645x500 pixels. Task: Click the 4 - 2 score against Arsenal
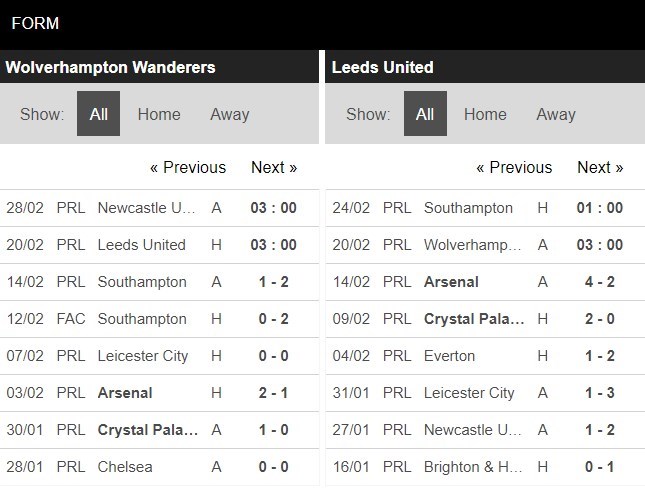[x=600, y=282]
